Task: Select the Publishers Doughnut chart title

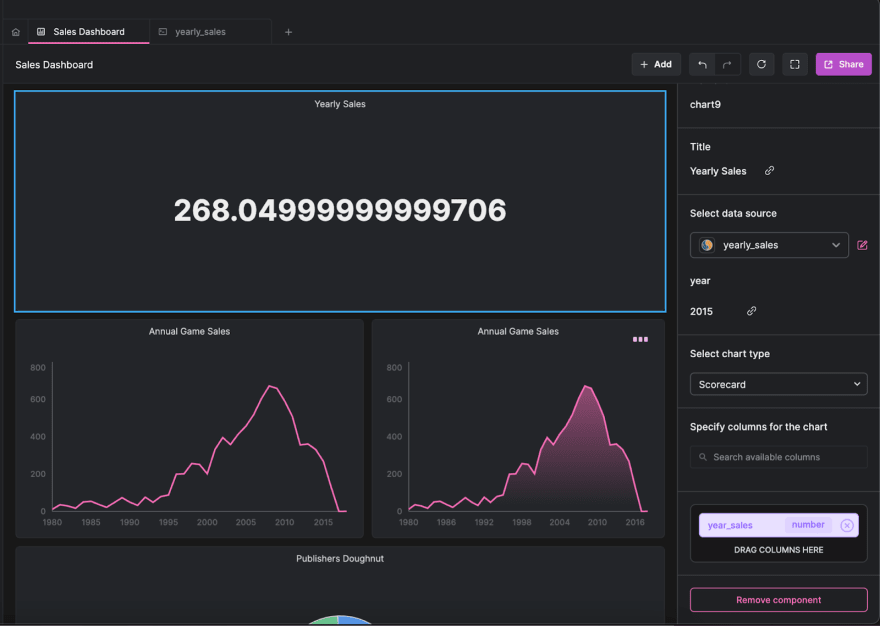Action: click(340, 559)
